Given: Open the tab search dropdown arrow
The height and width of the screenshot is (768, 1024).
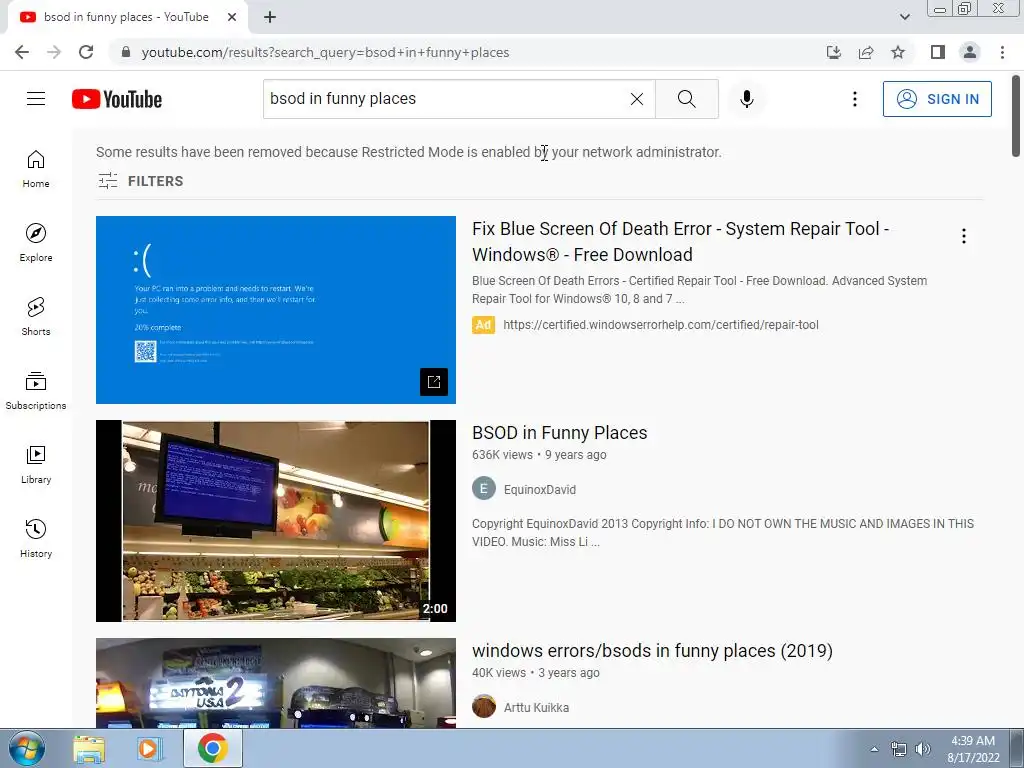Looking at the screenshot, I should click(904, 17).
